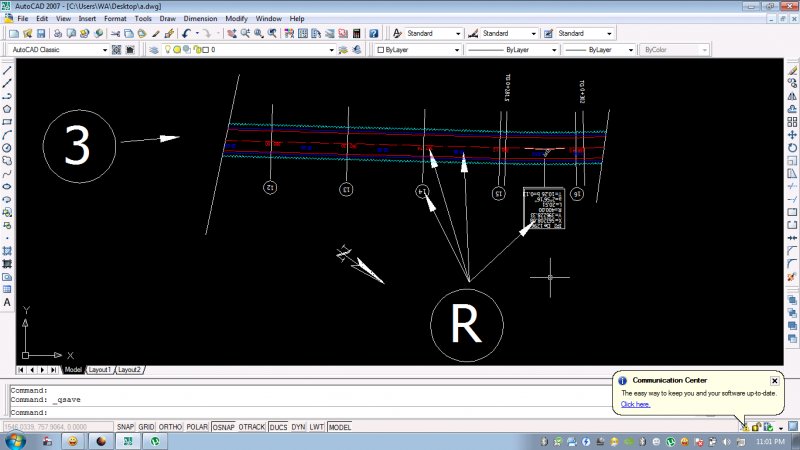Screen dimensions: 800x450
Task: Switch to the Layout1 tab
Action: pos(100,369)
